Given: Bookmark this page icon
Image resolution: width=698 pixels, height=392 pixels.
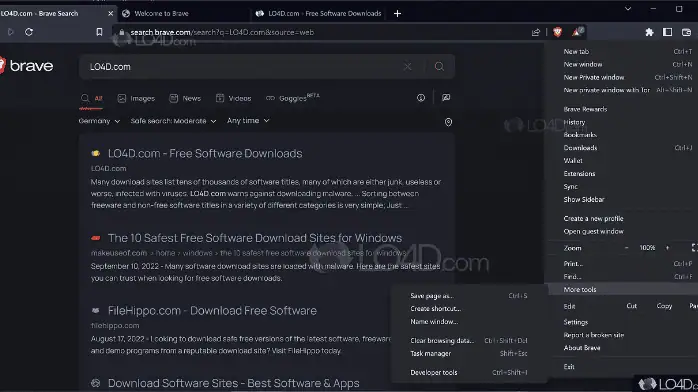Looking at the screenshot, I should tap(99, 32).
